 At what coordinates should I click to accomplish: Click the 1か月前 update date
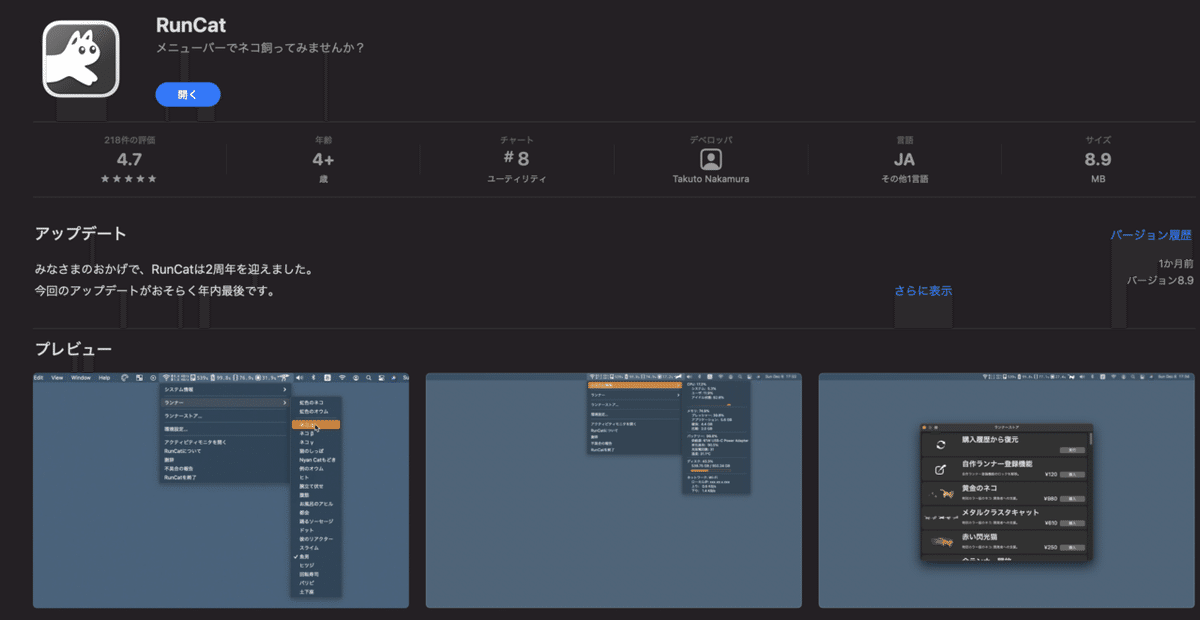click(x=1175, y=263)
